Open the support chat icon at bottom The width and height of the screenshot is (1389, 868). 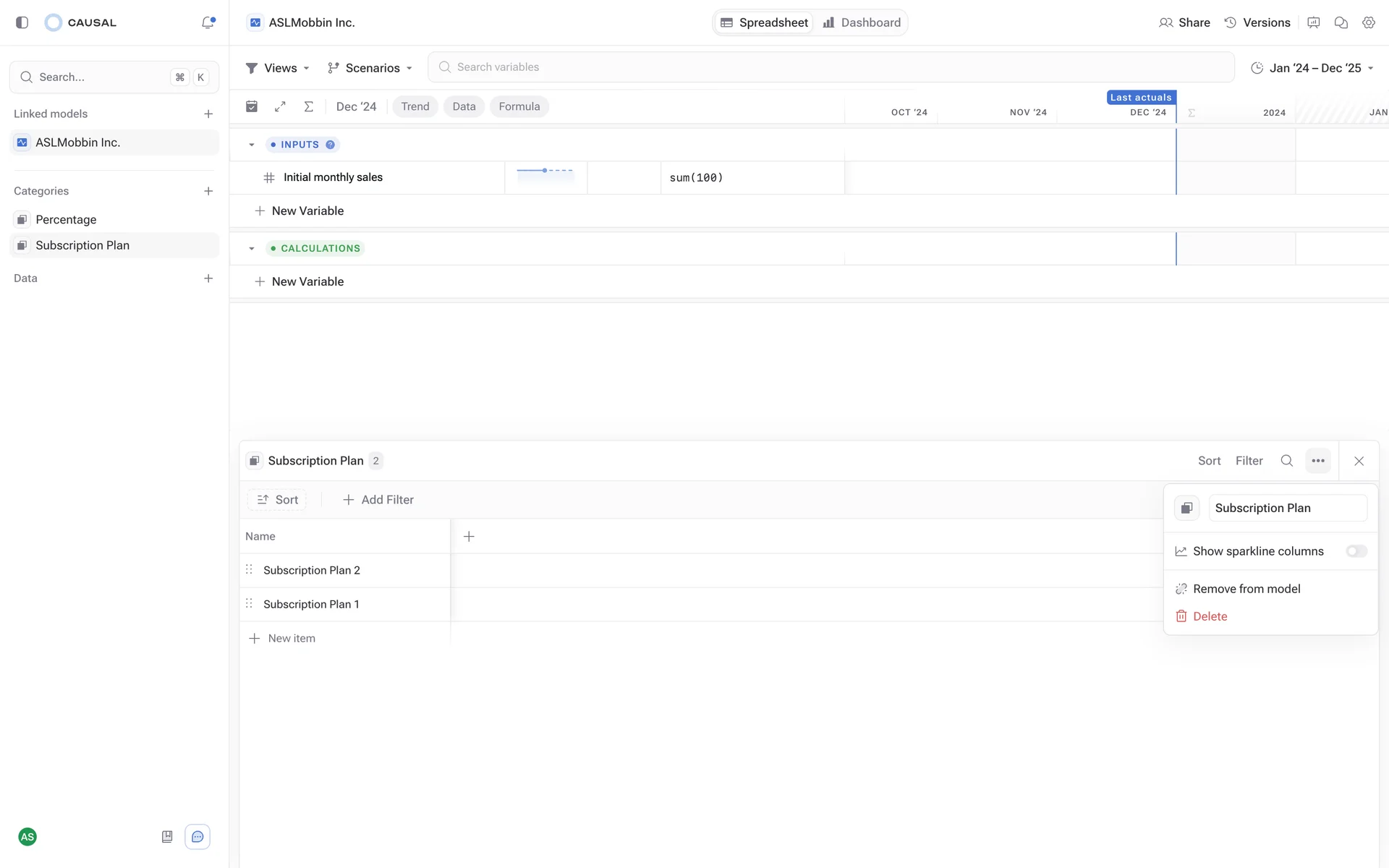[x=197, y=837]
